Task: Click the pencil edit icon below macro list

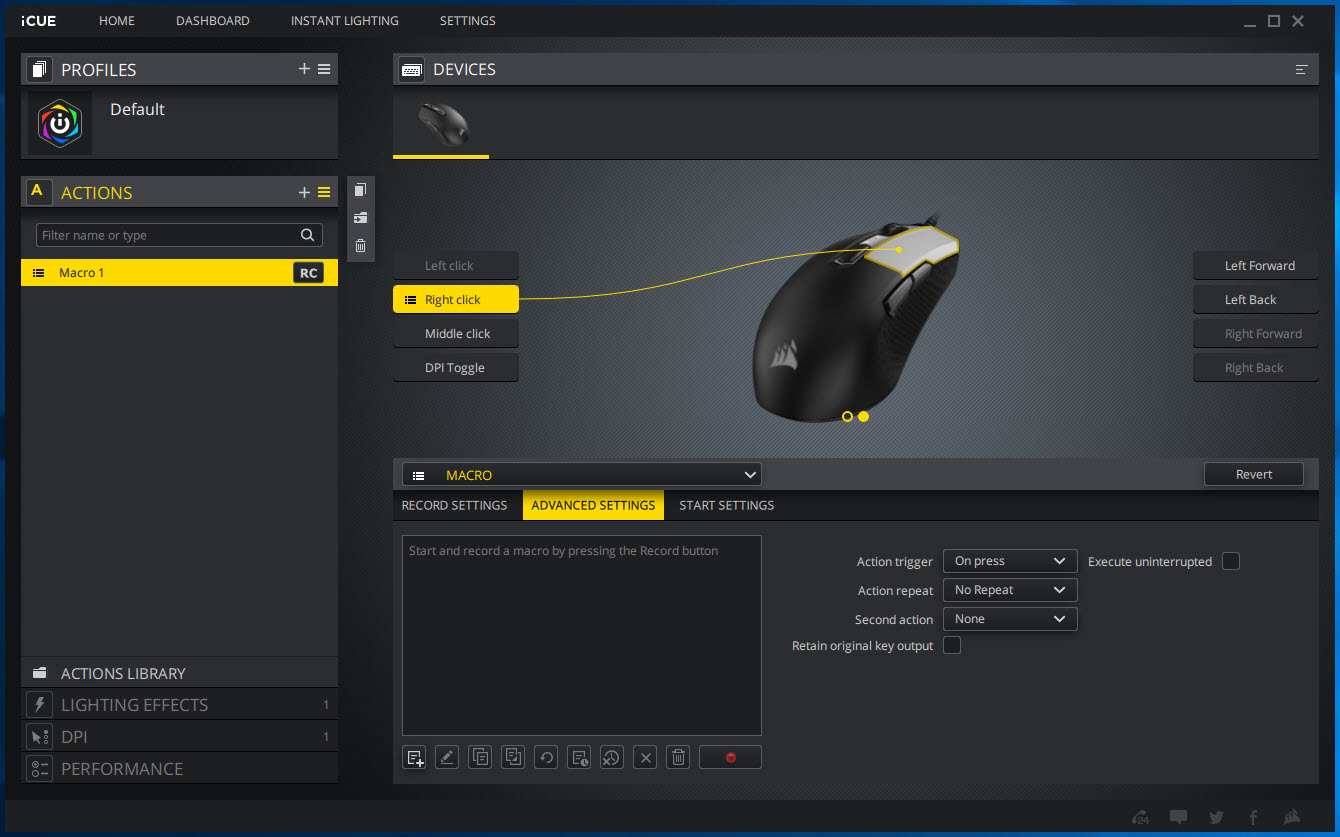Action: coord(447,757)
